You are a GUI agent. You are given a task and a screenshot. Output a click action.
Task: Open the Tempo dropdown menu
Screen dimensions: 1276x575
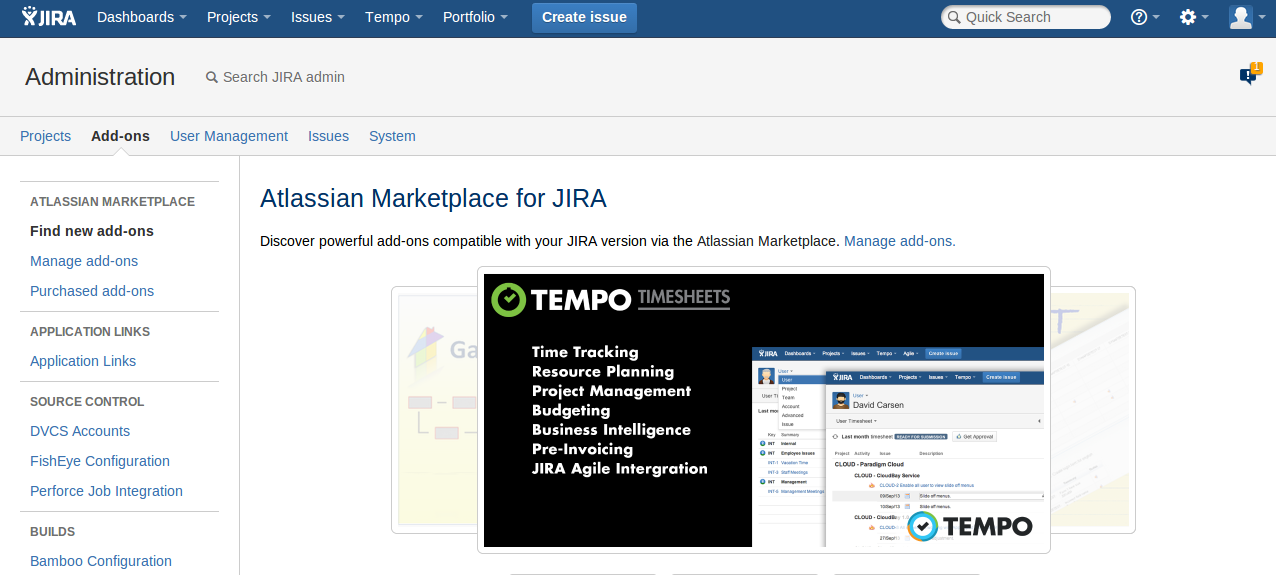393,17
